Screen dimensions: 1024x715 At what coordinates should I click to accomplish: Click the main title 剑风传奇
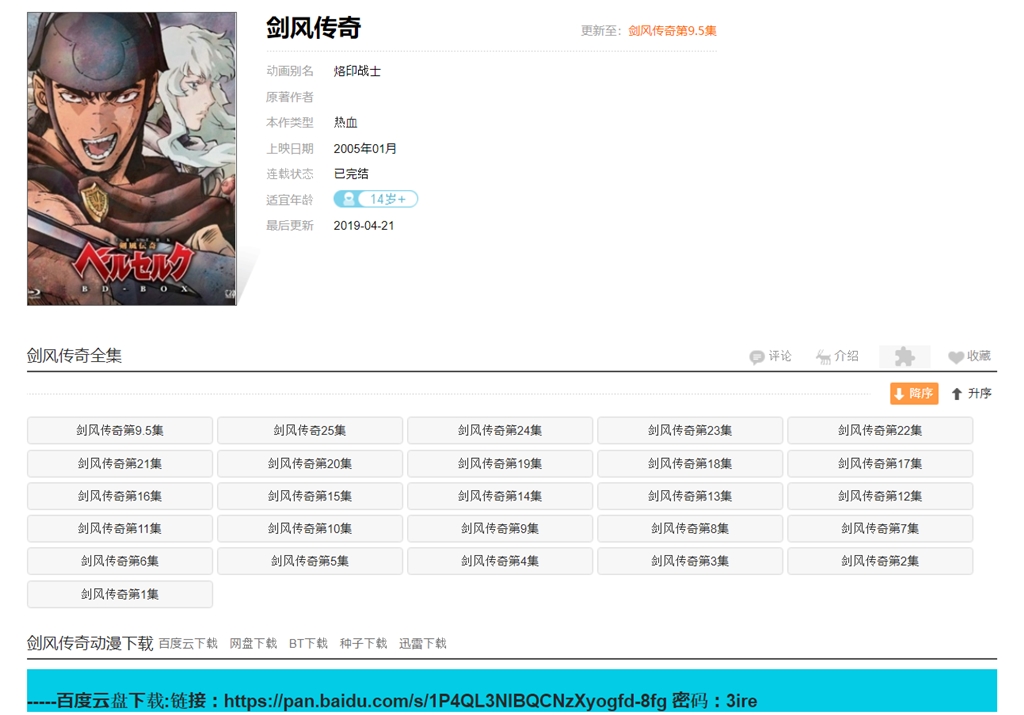point(313,28)
